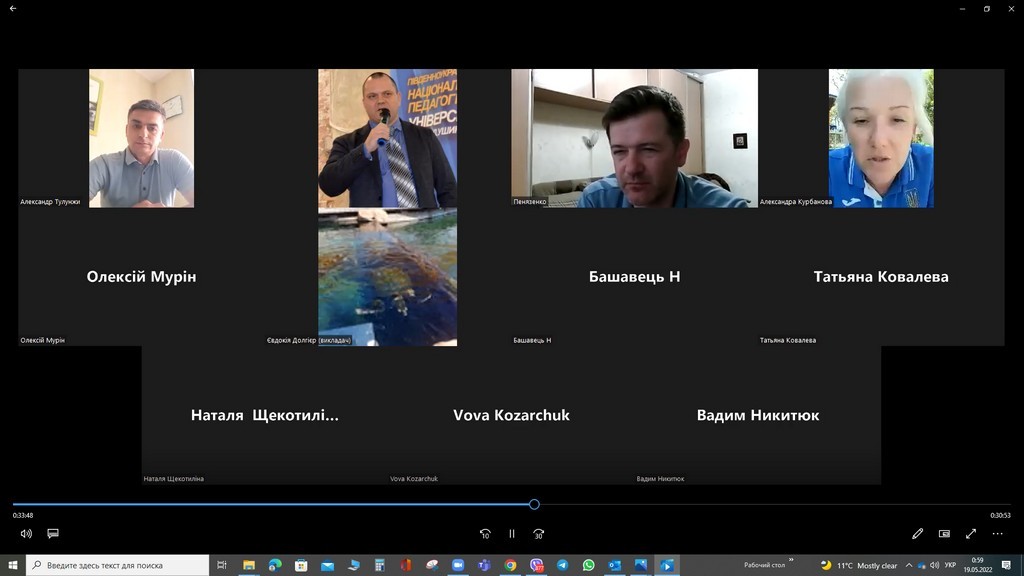1024x576 pixels.
Task: Go back with the top-left arrow
Action: click(x=13, y=8)
